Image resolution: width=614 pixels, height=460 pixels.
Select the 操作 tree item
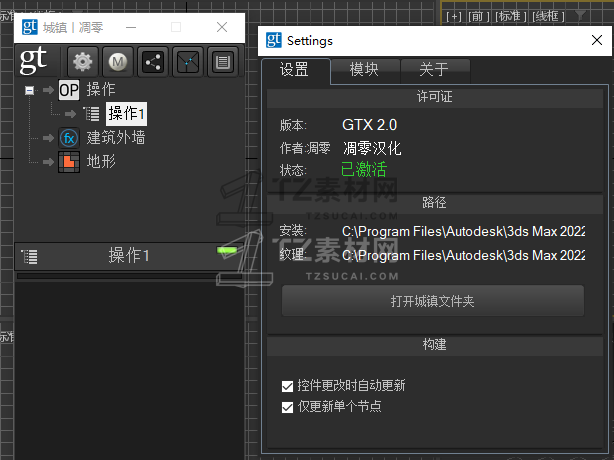click(x=101, y=90)
